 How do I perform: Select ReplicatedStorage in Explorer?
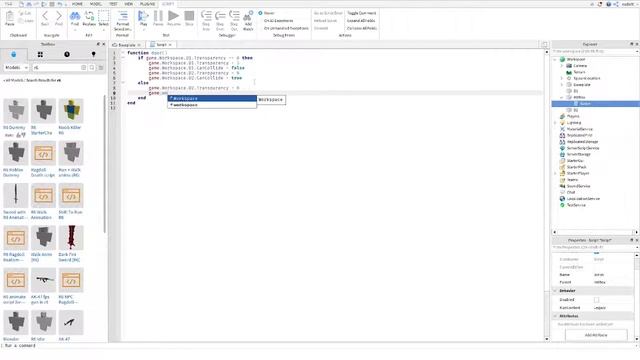pos(582,142)
